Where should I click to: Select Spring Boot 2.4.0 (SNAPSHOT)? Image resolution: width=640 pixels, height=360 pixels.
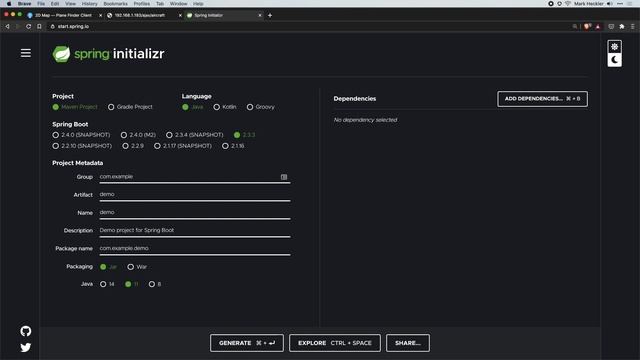tap(56, 135)
